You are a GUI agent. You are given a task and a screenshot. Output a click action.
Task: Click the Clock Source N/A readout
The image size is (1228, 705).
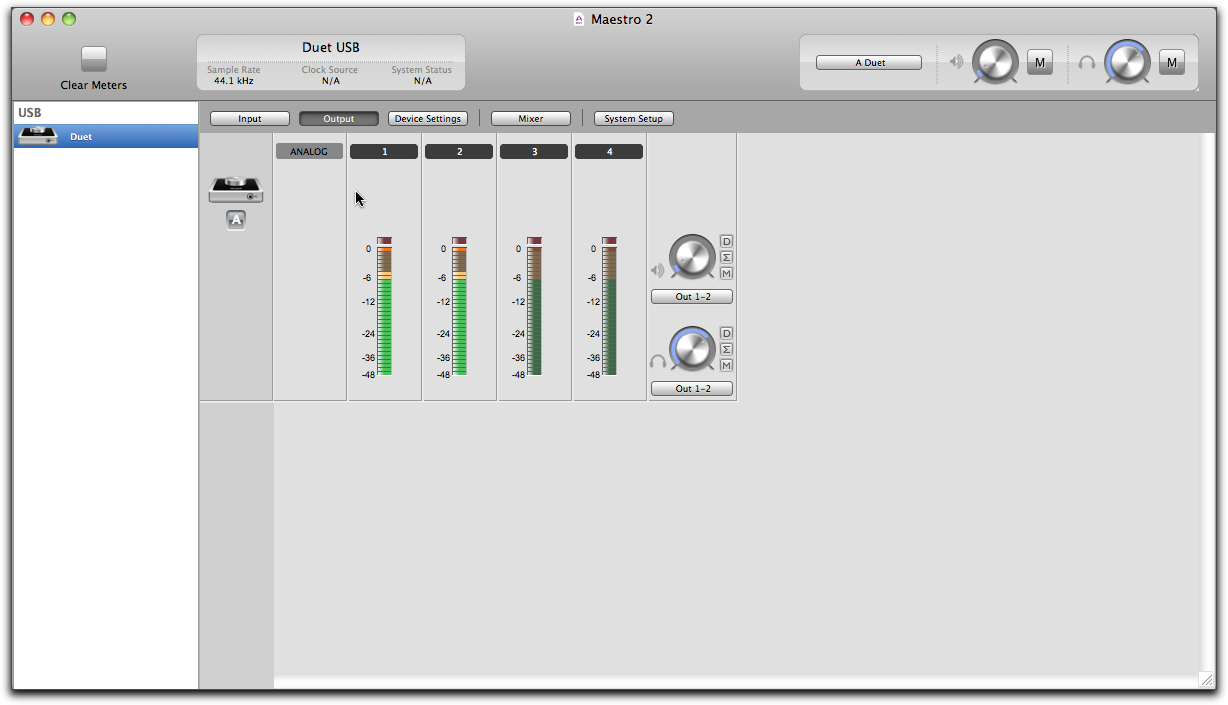[330, 81]
